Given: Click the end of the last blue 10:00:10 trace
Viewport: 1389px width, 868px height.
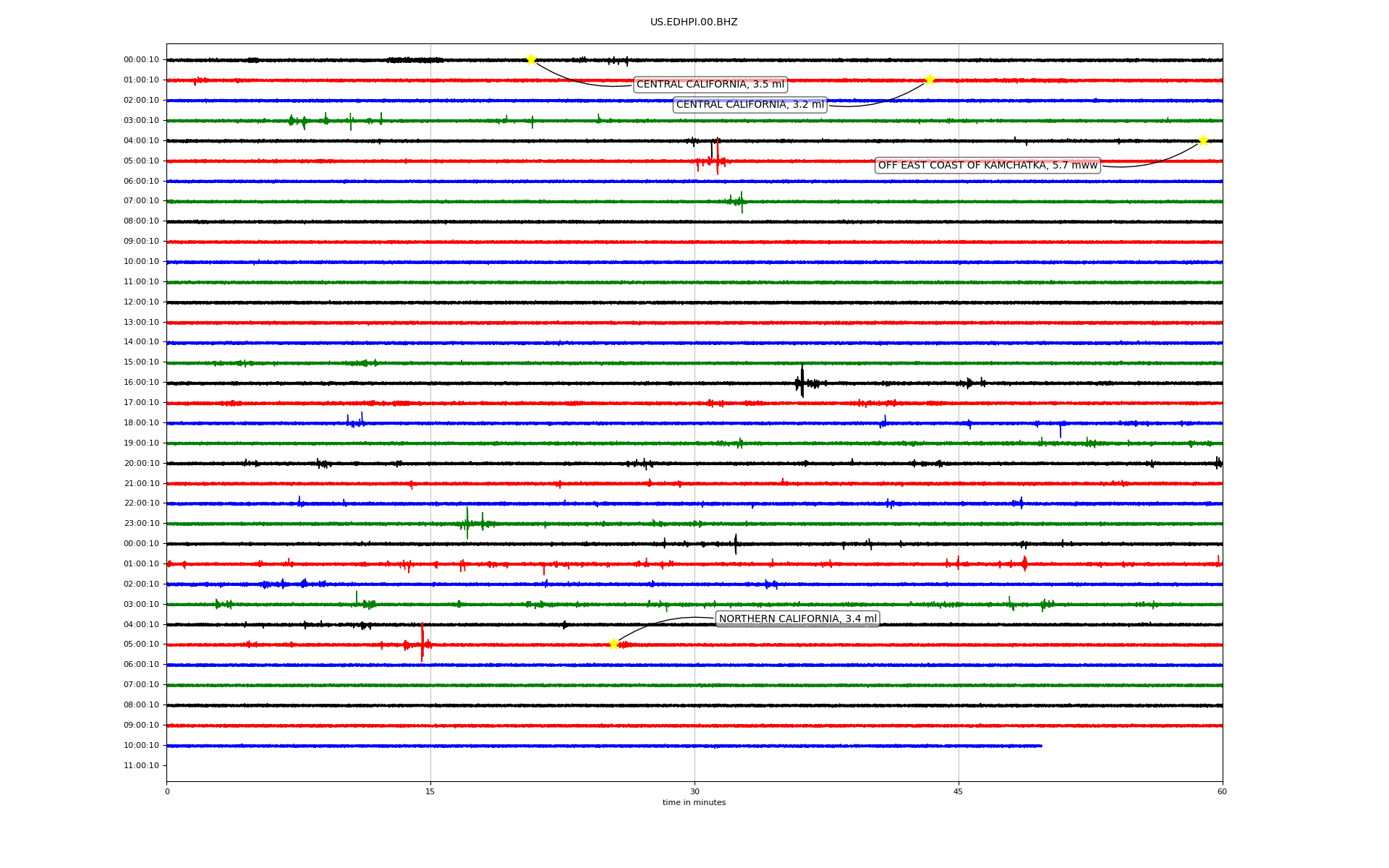Looking at the screenshot, I should pyautogui.click(x=1040, y=746).
